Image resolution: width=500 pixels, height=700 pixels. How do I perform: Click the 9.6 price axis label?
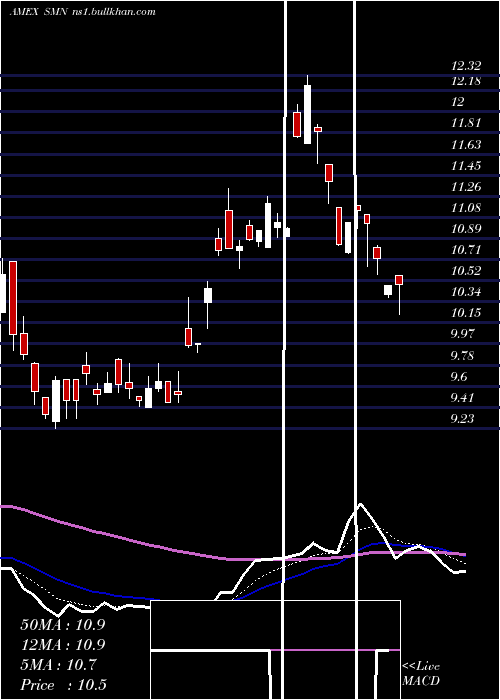pyautogui.click(x=459, y=377)
